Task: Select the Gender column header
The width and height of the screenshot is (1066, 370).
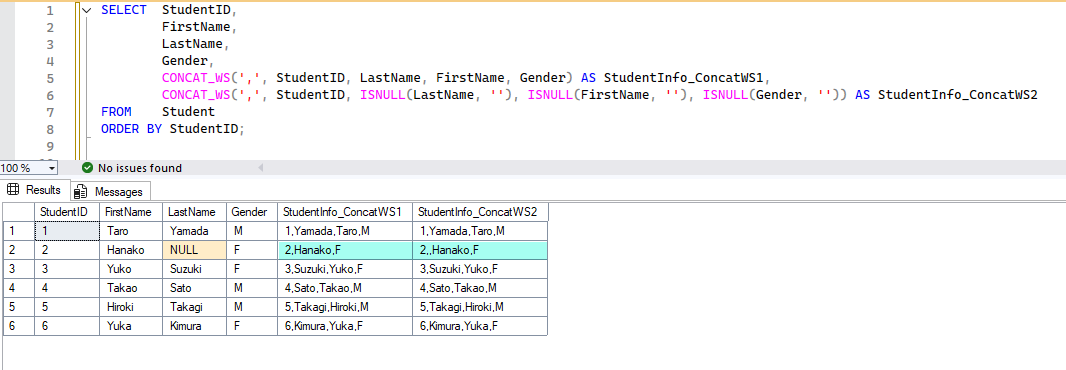Action: point(252,212)
